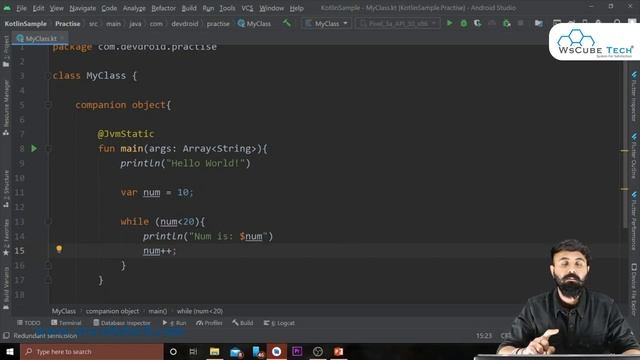Collapse while loop fold marker on line 13
This screenshot has height=360, width=640.
(x=48, y=222)
